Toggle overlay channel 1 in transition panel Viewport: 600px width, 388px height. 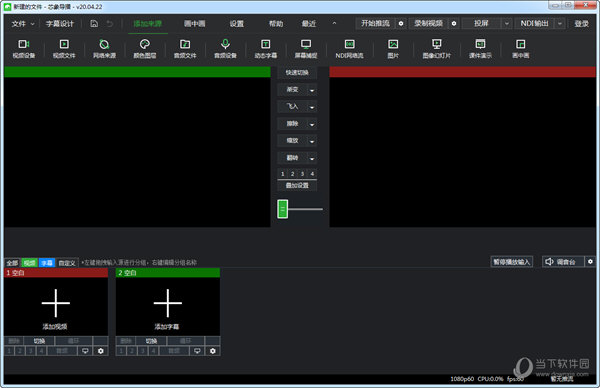282,174
